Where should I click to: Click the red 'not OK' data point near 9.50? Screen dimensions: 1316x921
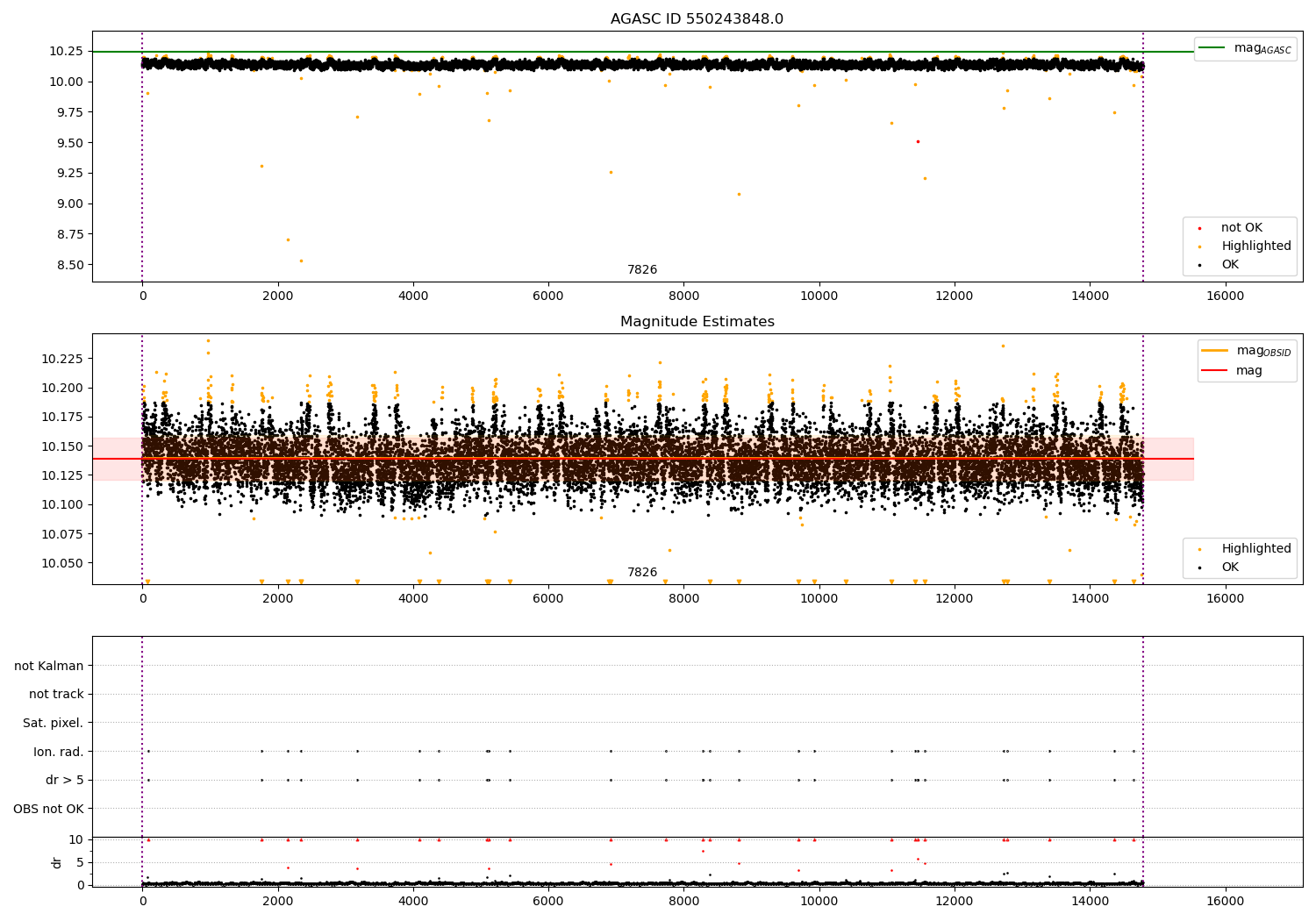(918, 141)
